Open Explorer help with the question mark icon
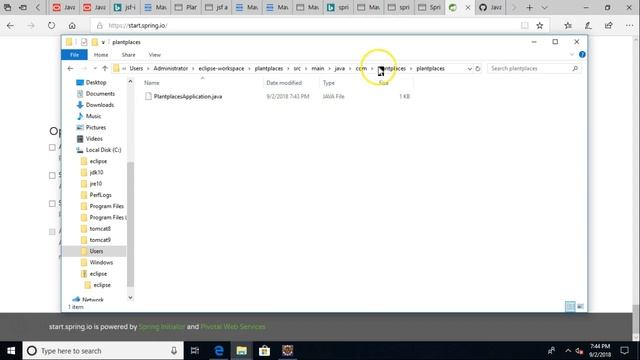The image size is (640, 360). (x=582, y=54)
